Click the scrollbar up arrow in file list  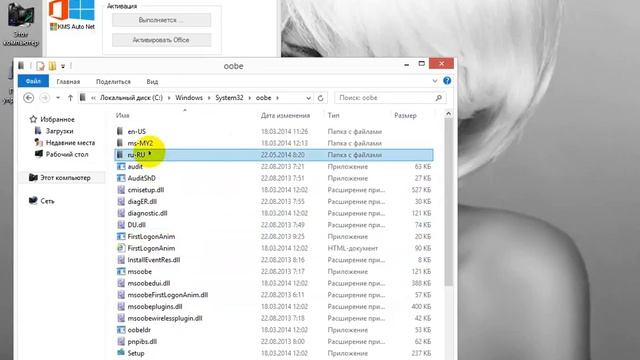(448, 114)
